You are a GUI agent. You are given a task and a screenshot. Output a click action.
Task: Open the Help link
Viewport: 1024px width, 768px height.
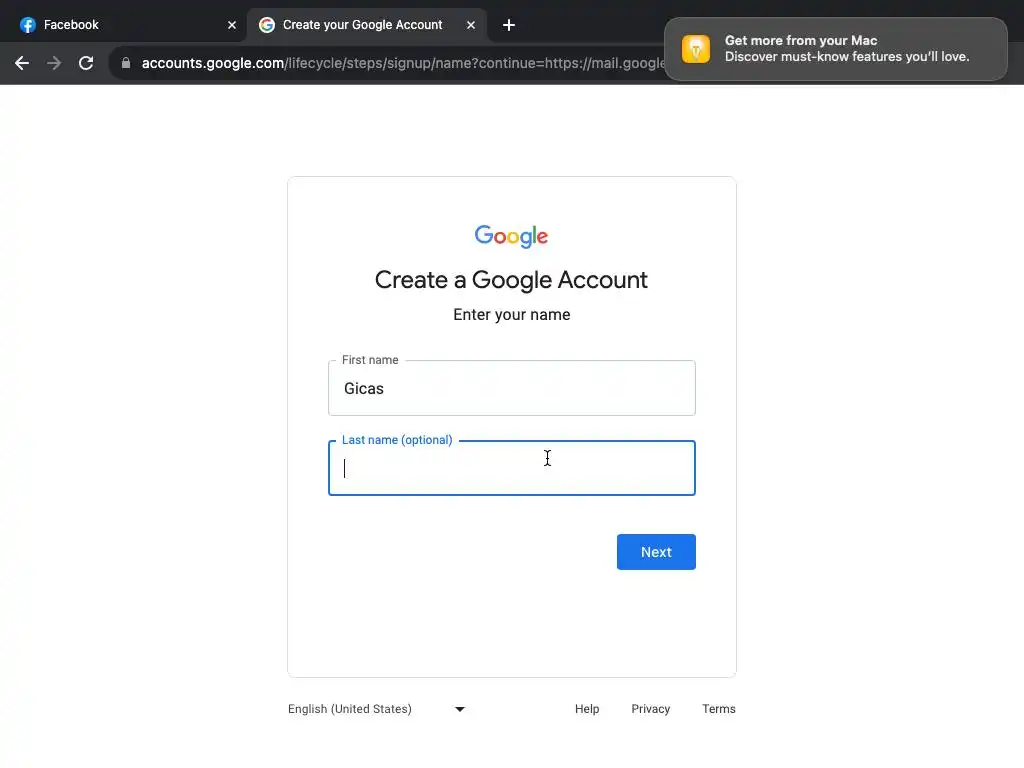[x=586, y=709]
